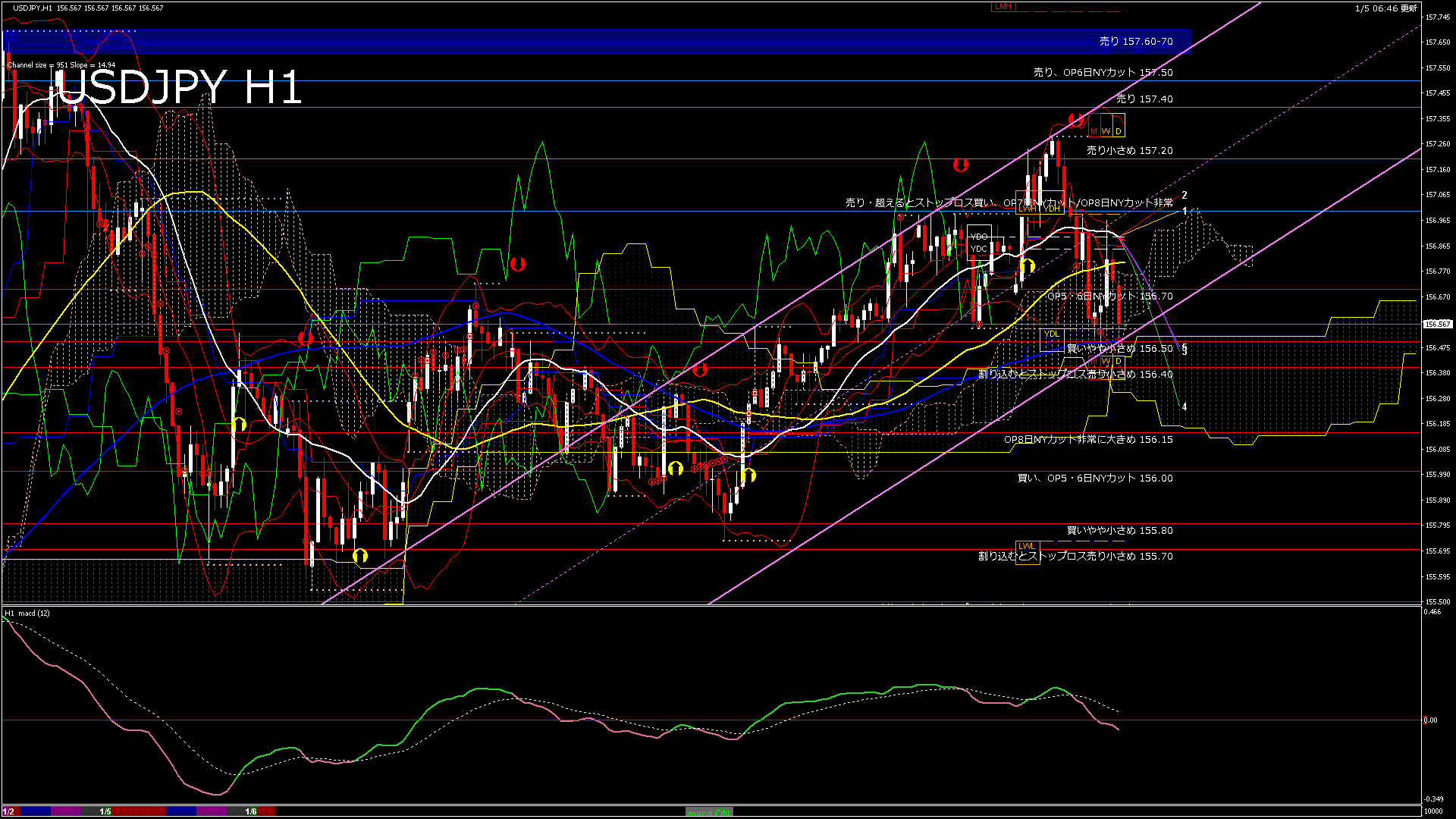
Task: Click the LWL level label box
Action: (1026, 546)
